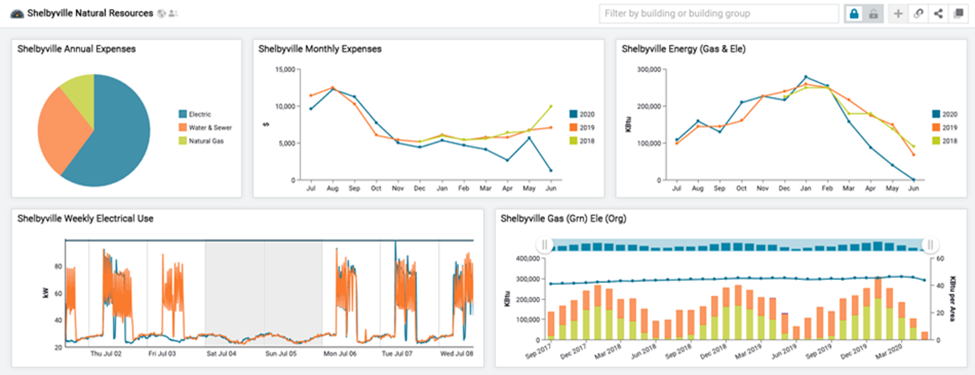Click the filter by building input field
This screenshot has width=975, height=375.
pyautogui.click(x=719, y=14)
